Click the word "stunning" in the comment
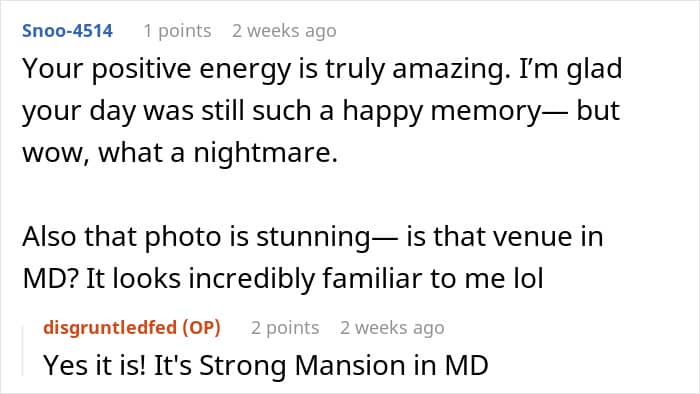700x394 pixels. (313, 237)
